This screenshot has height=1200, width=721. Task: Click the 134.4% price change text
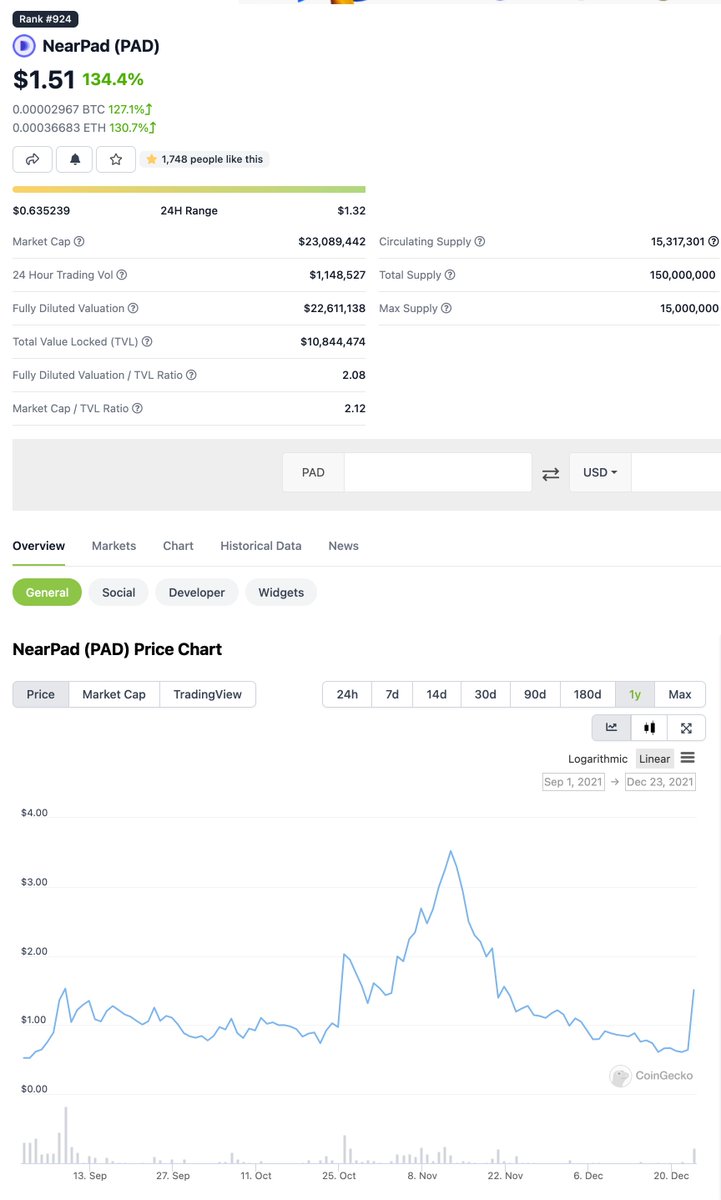coord(113,79)
